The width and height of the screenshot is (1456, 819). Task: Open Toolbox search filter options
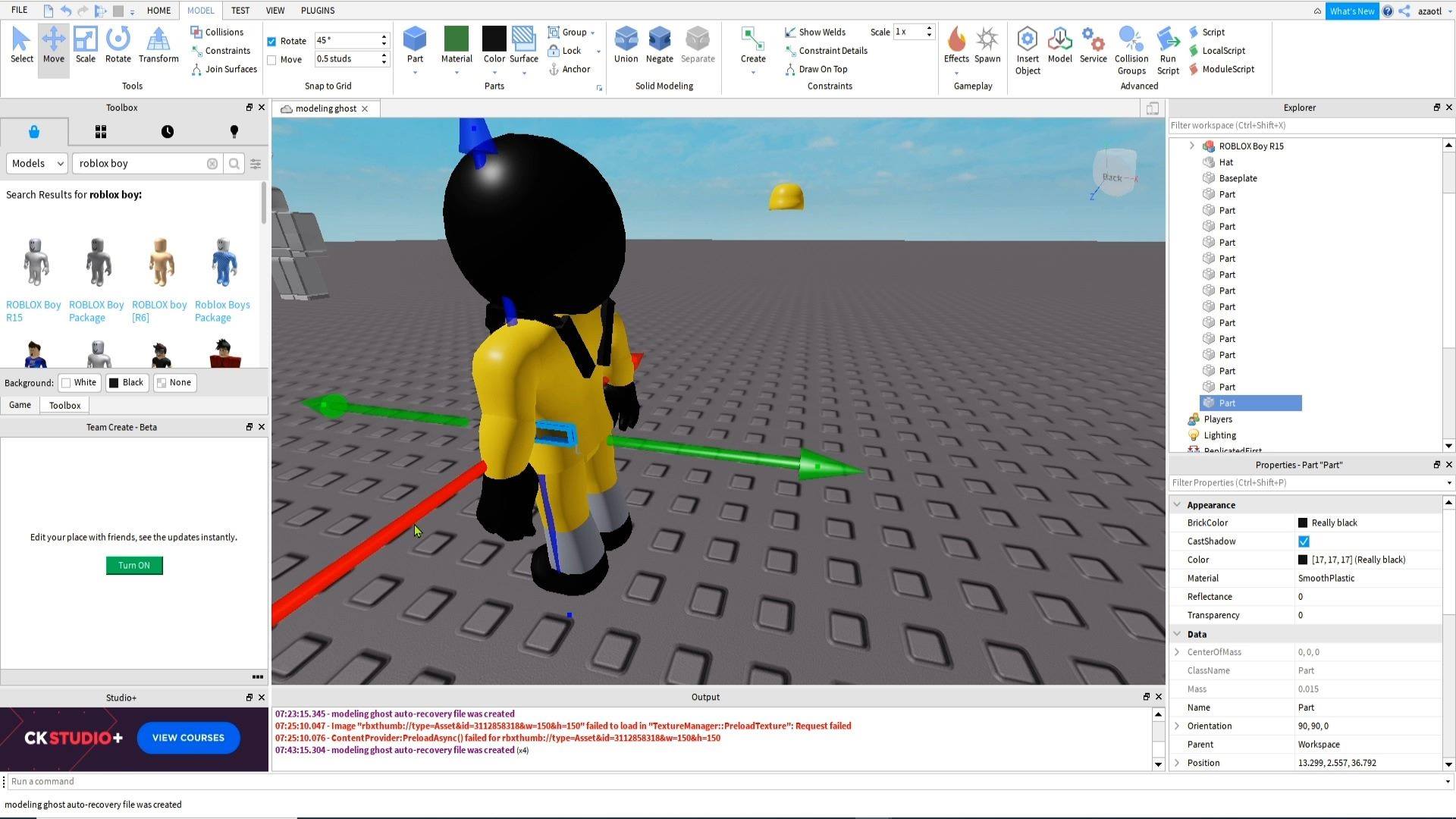(256, 163)
